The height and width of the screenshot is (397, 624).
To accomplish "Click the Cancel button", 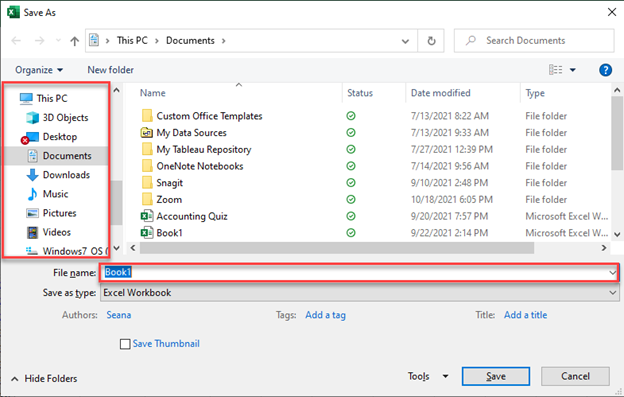I will (575, 376).
